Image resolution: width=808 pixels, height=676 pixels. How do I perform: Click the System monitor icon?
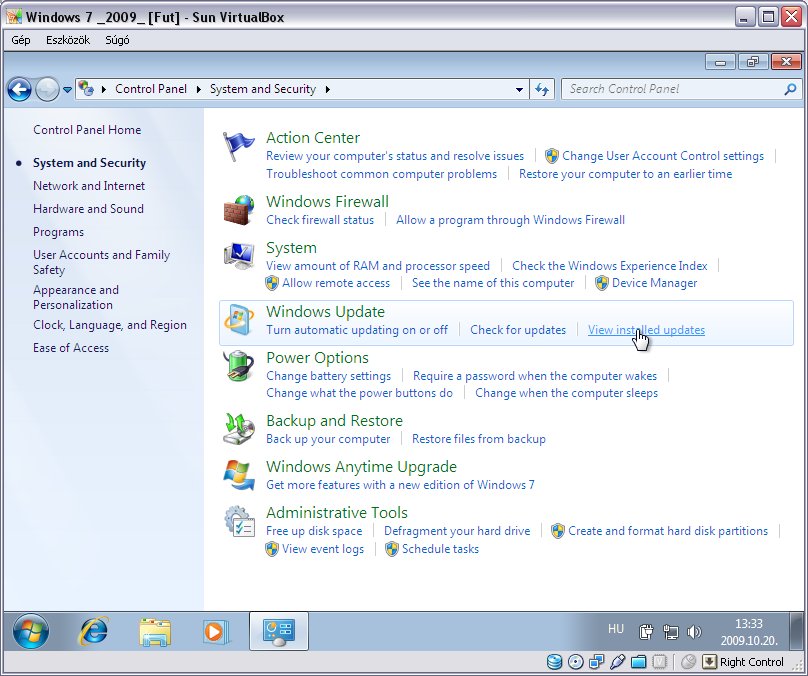click(x=239, y=256)
